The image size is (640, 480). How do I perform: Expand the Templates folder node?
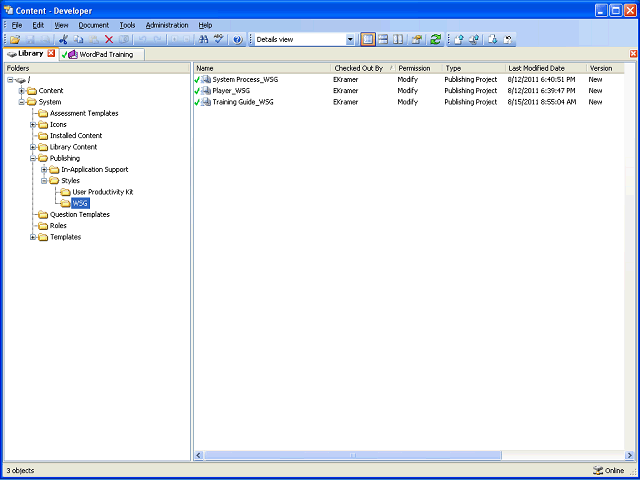33,237
